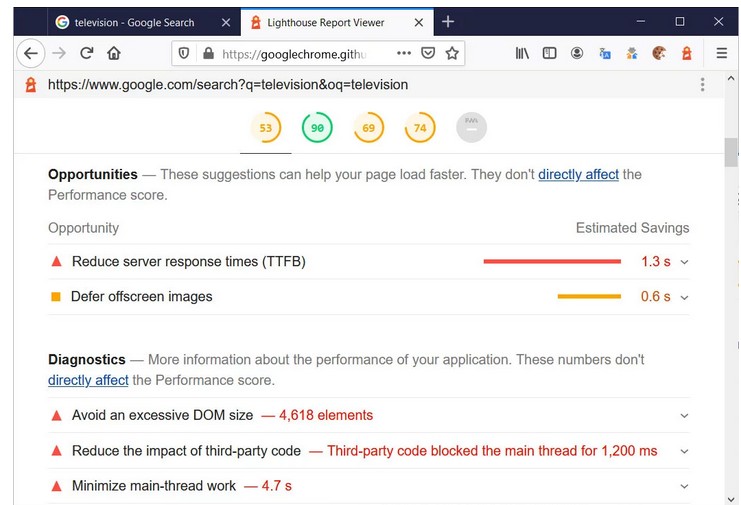
Task: Click the 'Estimated Savings' column header
Action: pyautogui.click(x=632, y=228)
